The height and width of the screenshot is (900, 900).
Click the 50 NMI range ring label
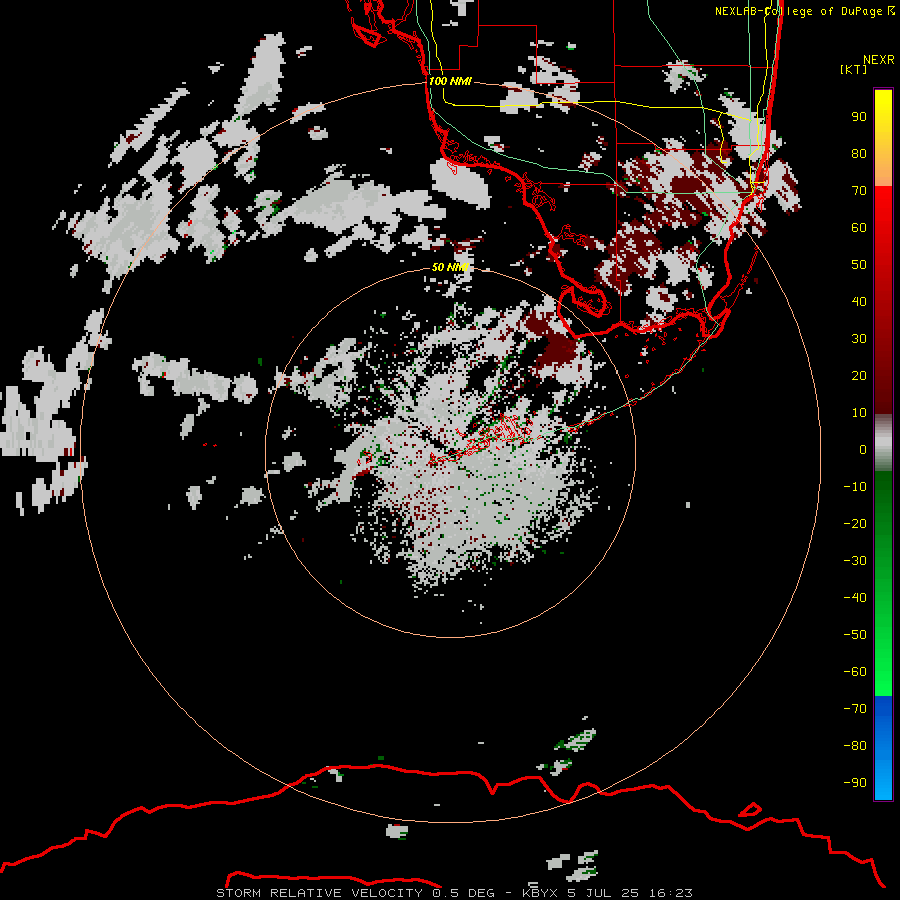(450, 267)
